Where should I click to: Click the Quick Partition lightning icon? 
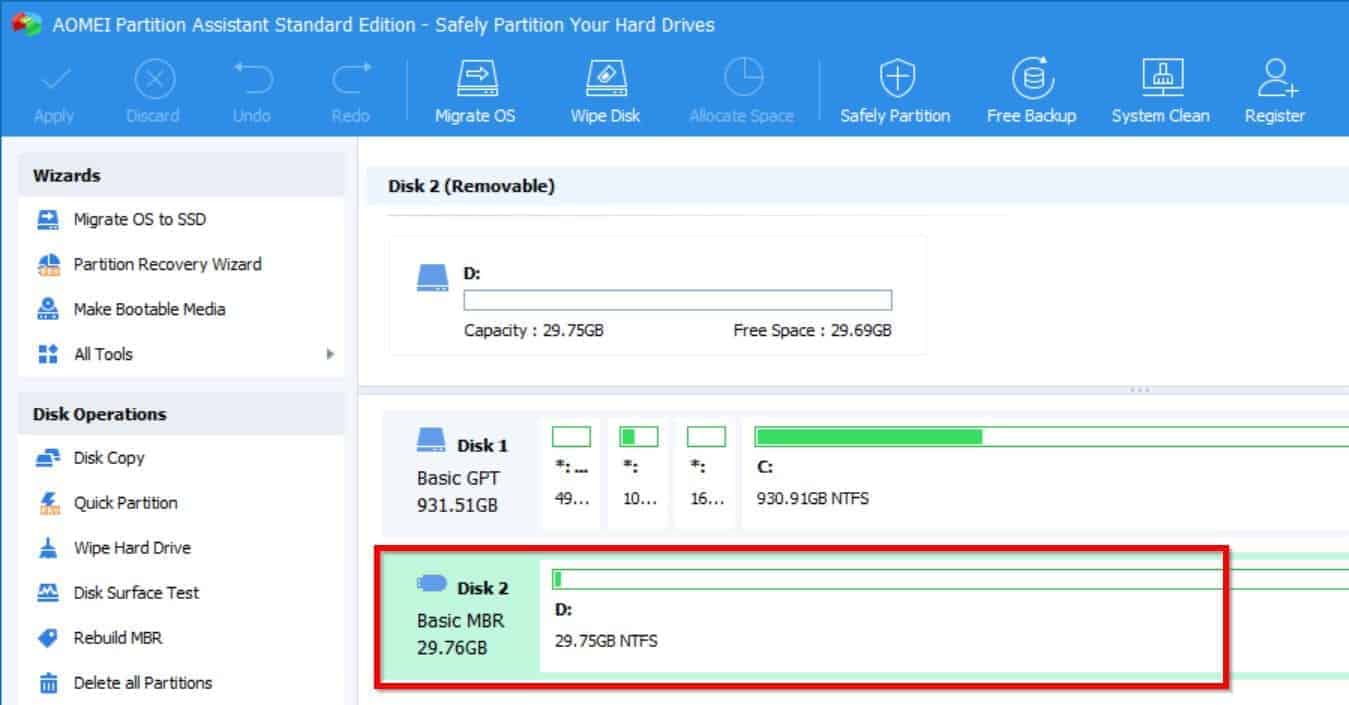49,503
